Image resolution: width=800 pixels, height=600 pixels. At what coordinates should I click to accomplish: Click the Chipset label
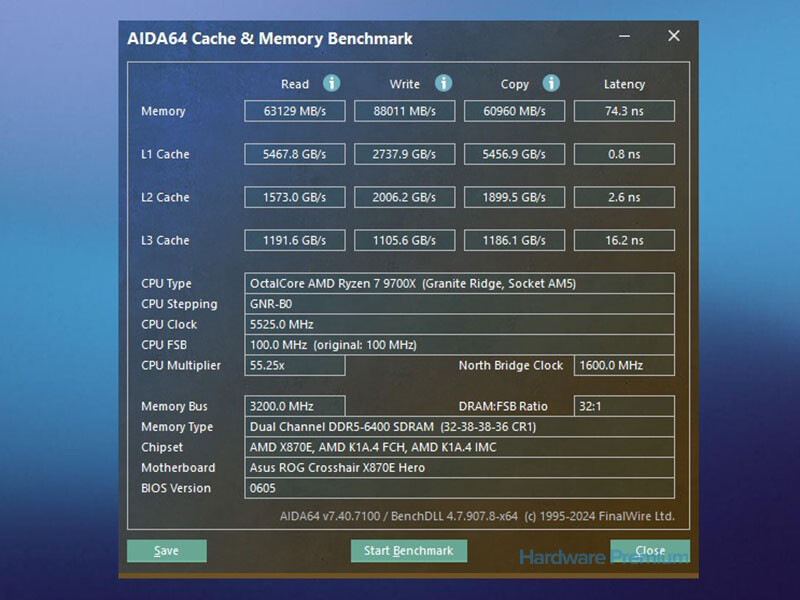(x=162, y=447)
